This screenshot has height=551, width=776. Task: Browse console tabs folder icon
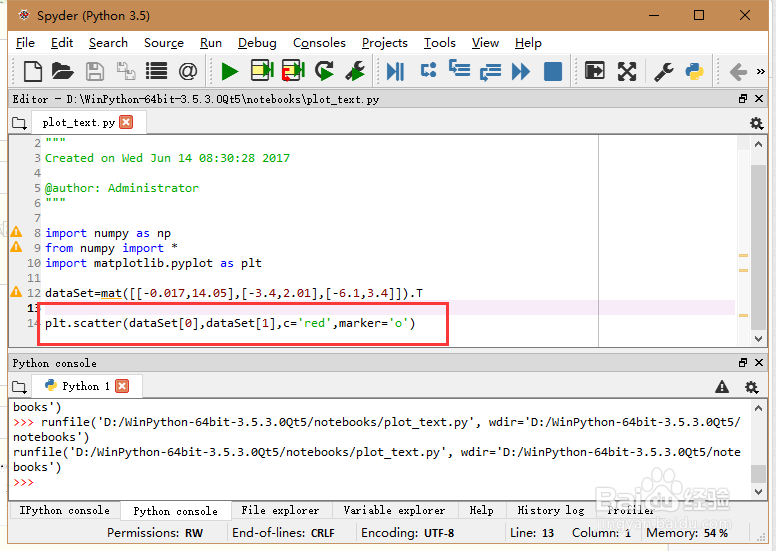[19, 386]
